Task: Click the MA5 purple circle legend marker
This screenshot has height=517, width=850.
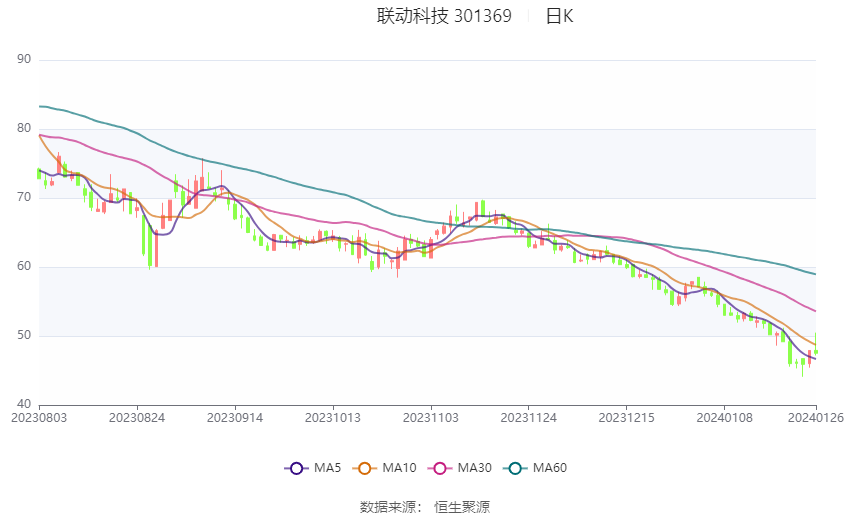Action: [295, 468]
